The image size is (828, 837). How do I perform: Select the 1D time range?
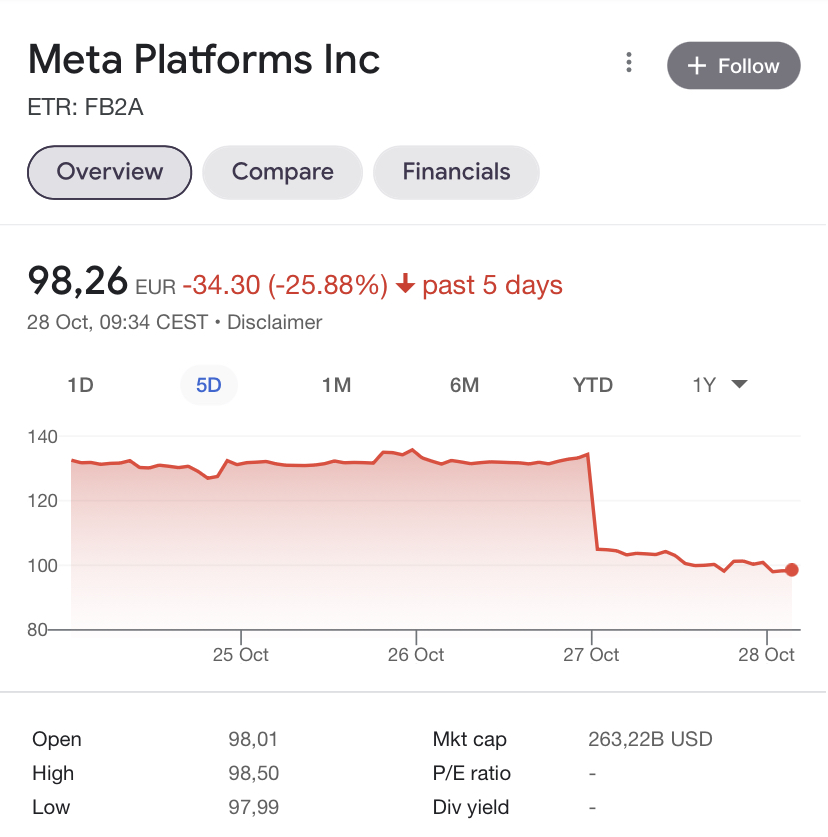tap(81, 385)
